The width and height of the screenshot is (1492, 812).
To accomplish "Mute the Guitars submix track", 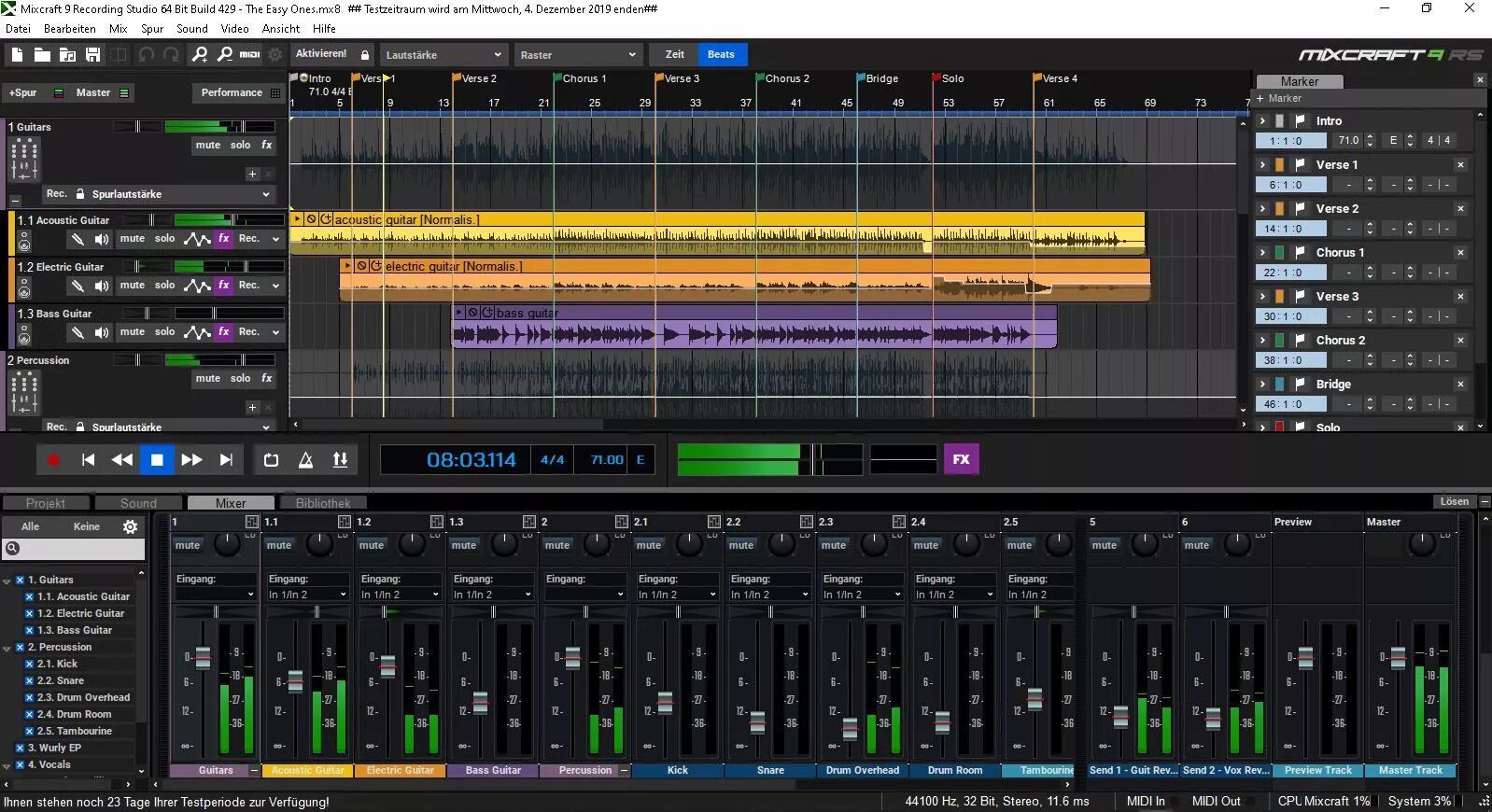I will click(x=207, y=145).
